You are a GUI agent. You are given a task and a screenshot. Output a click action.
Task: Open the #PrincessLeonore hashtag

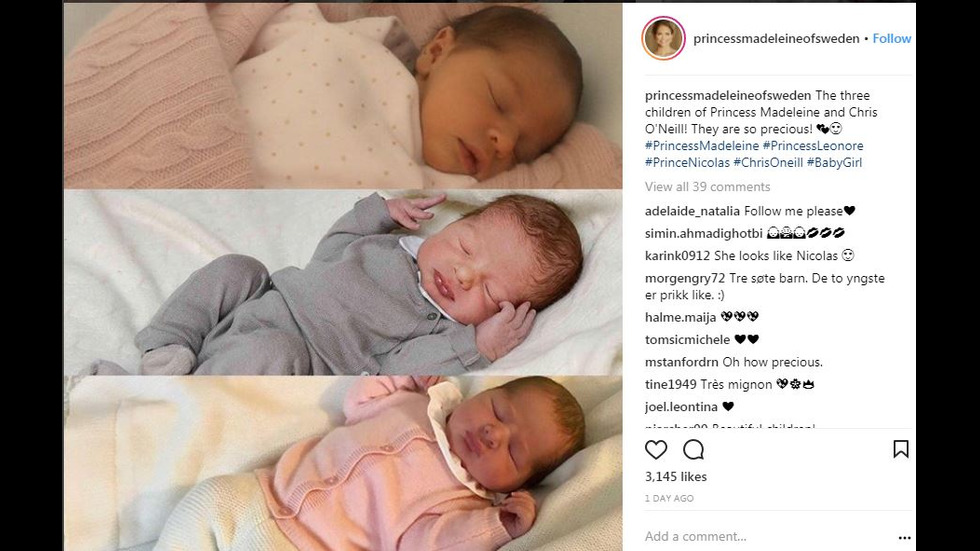813,146
